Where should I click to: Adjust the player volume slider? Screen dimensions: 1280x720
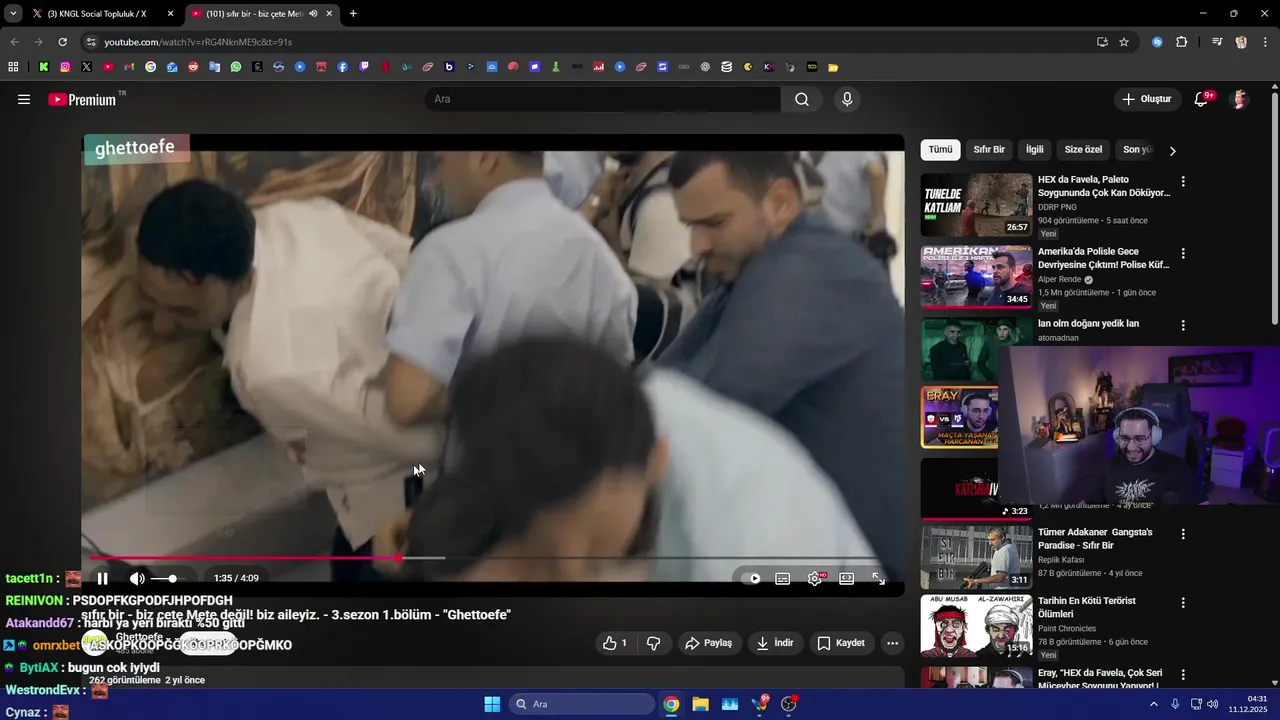click(x=166, y=578)
